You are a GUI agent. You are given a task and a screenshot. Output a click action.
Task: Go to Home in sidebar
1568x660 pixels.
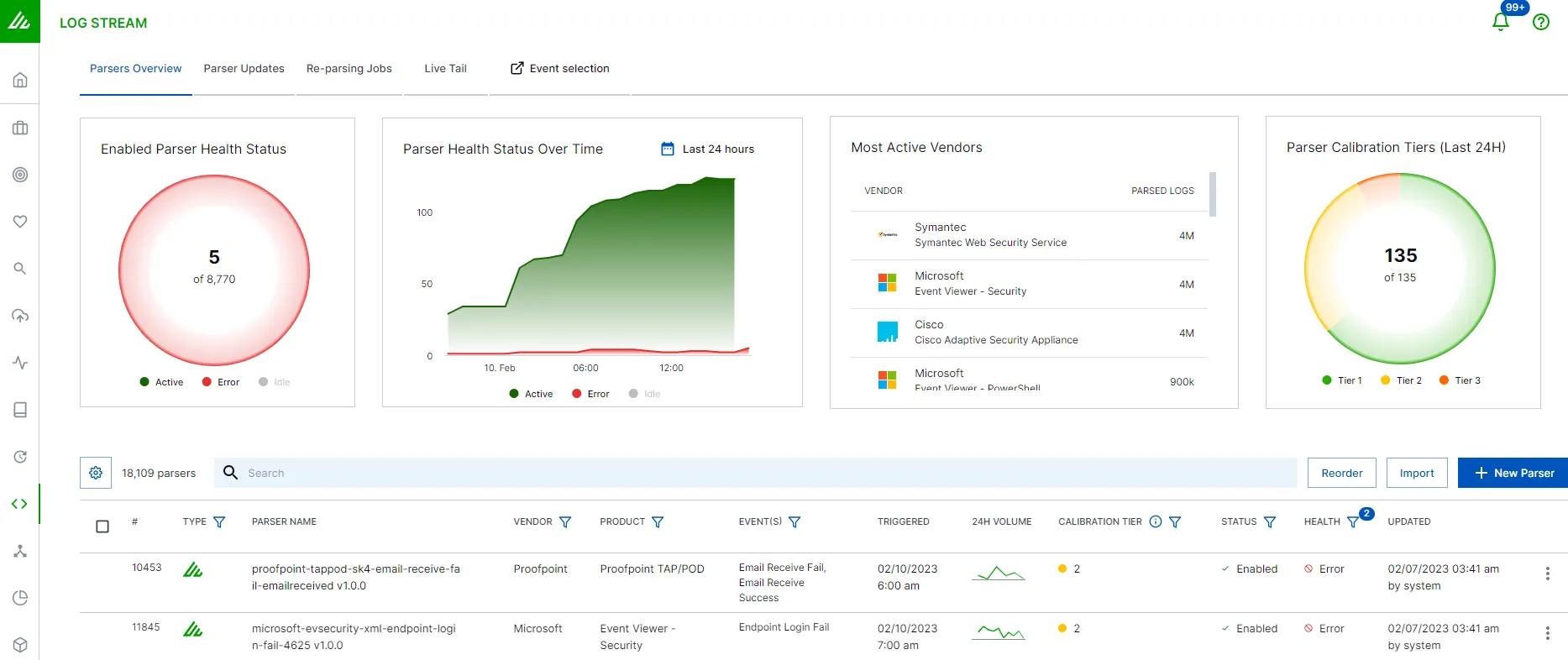click(20, 81)
